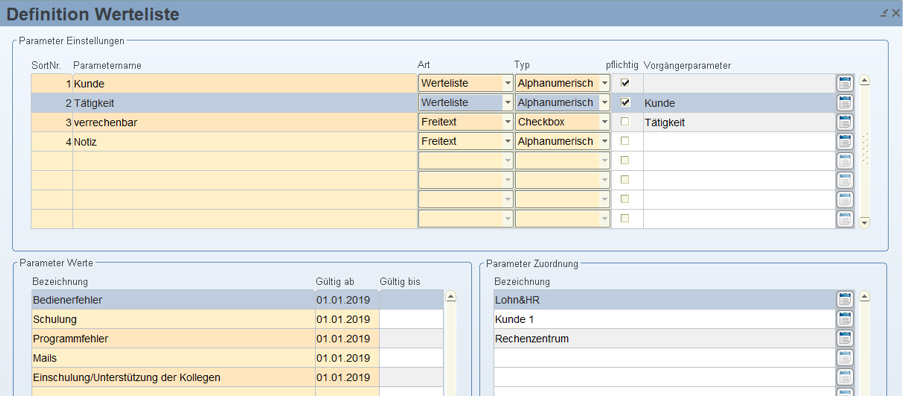The height and width of the screenshot is (396, 903).
Task: Open detail icon in the Notiz row
Action: pyautogui.click(x=845, y=142)
